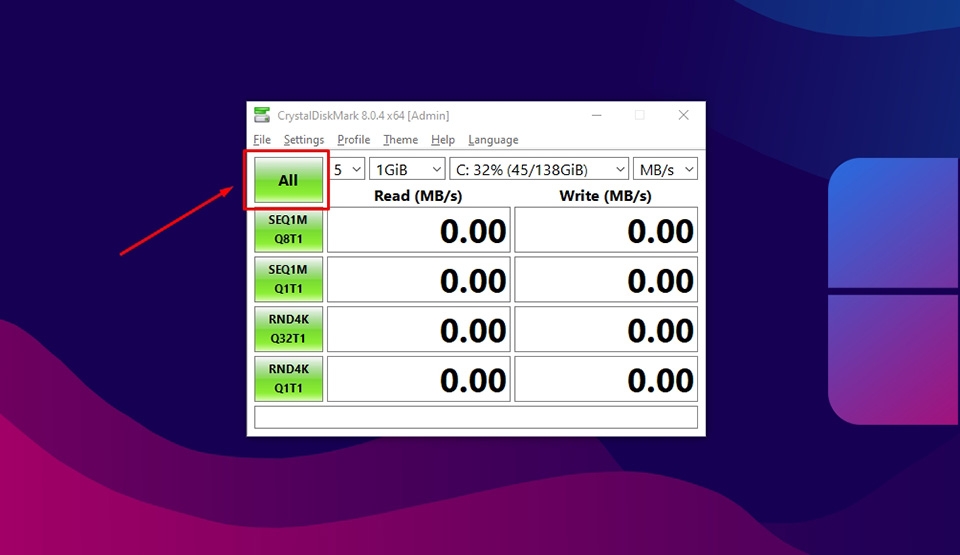Select the RND4K Q32T1 write result value

[x=606, y=329]
